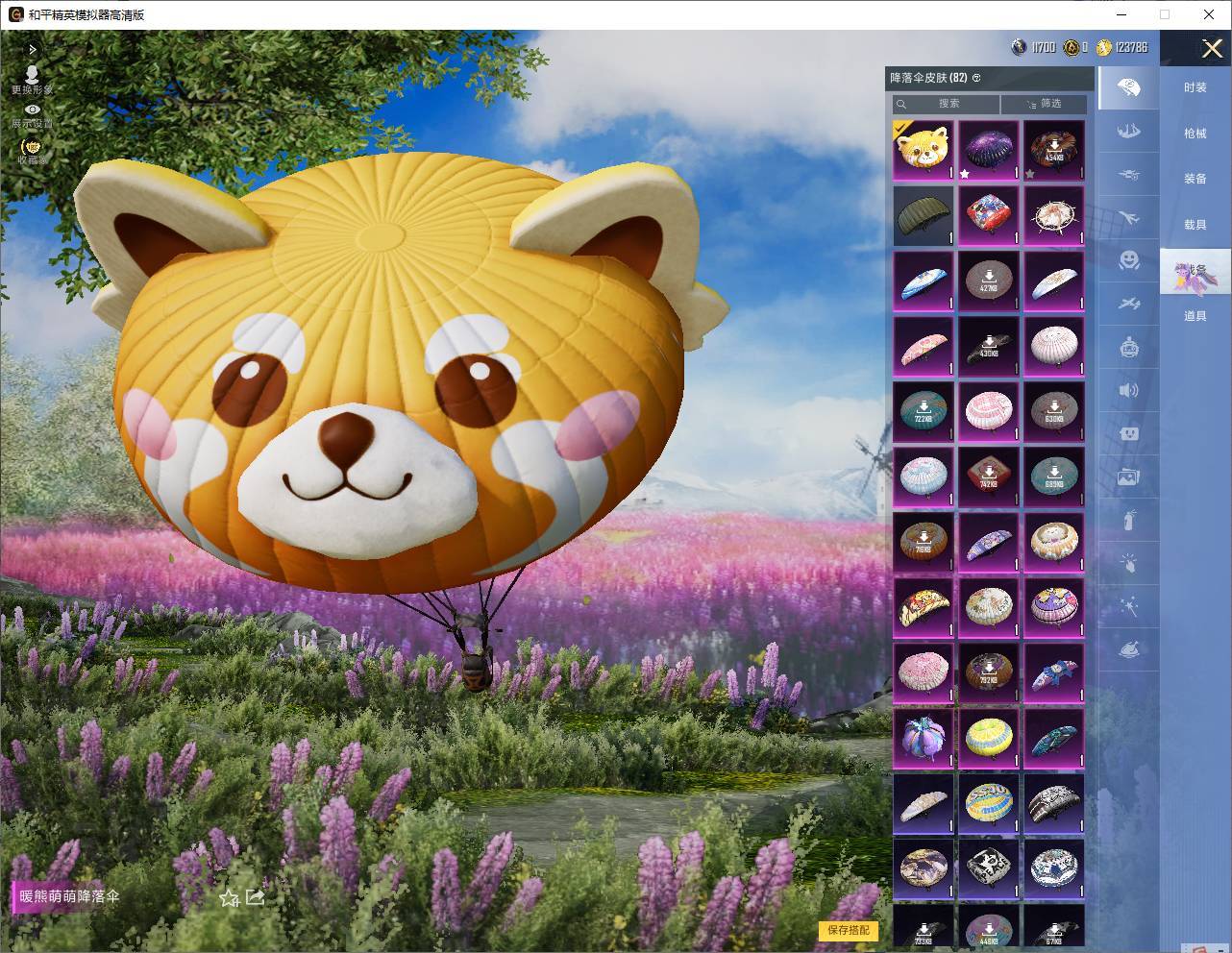Open the picture gallery category icon
The image size is (1232, 953).
coord(1129,476)
